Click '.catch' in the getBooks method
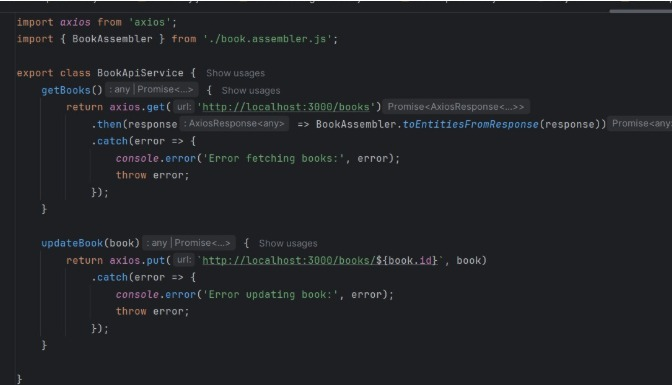Viewport: 672px width, 385px height. (x=109, y=141)
